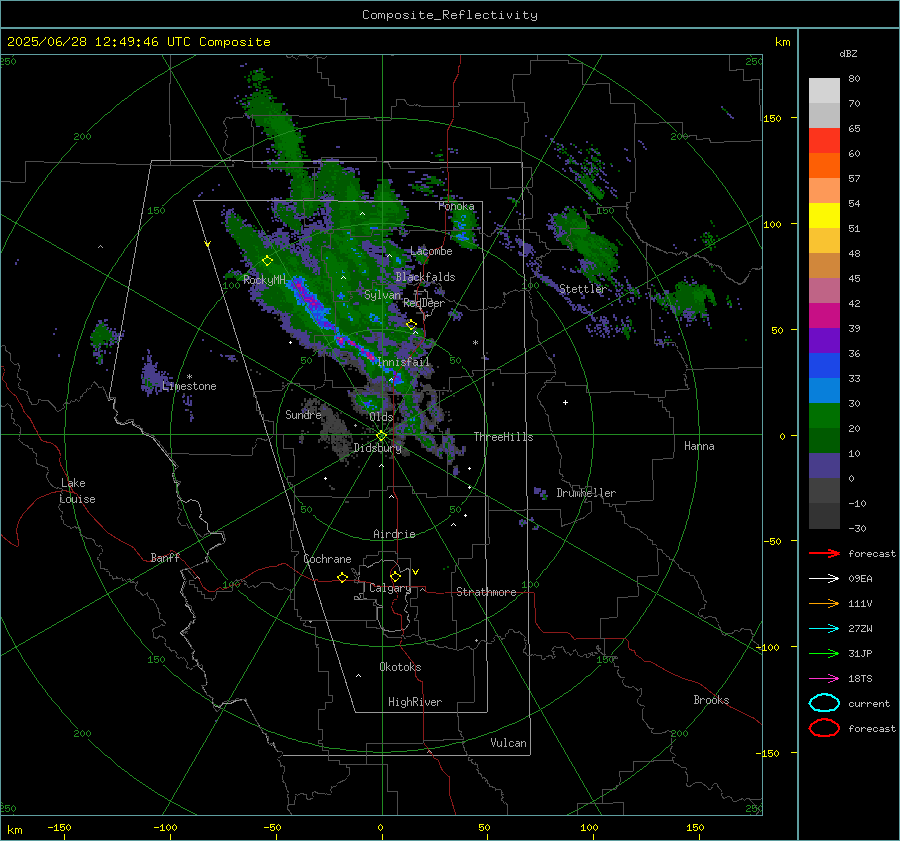The width and height of the screenshot is (900, 841).
Task: Click the 150 value on right km axis
Action: 773,118
